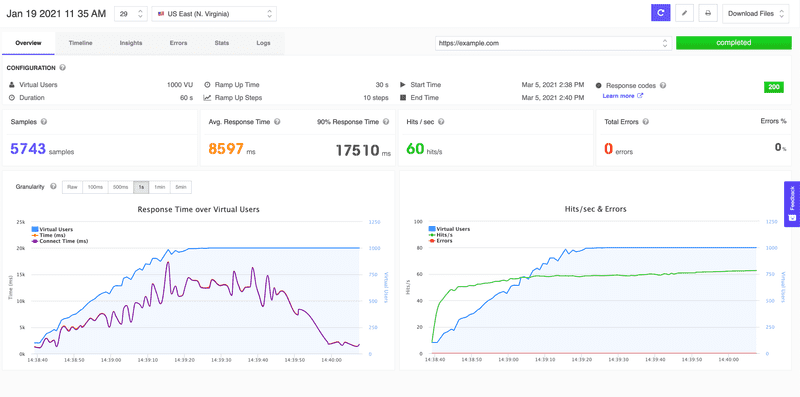Select 1s granularity
Image resolution: width=800 pixels, height=397 pixels.
[x=141, y=187]
